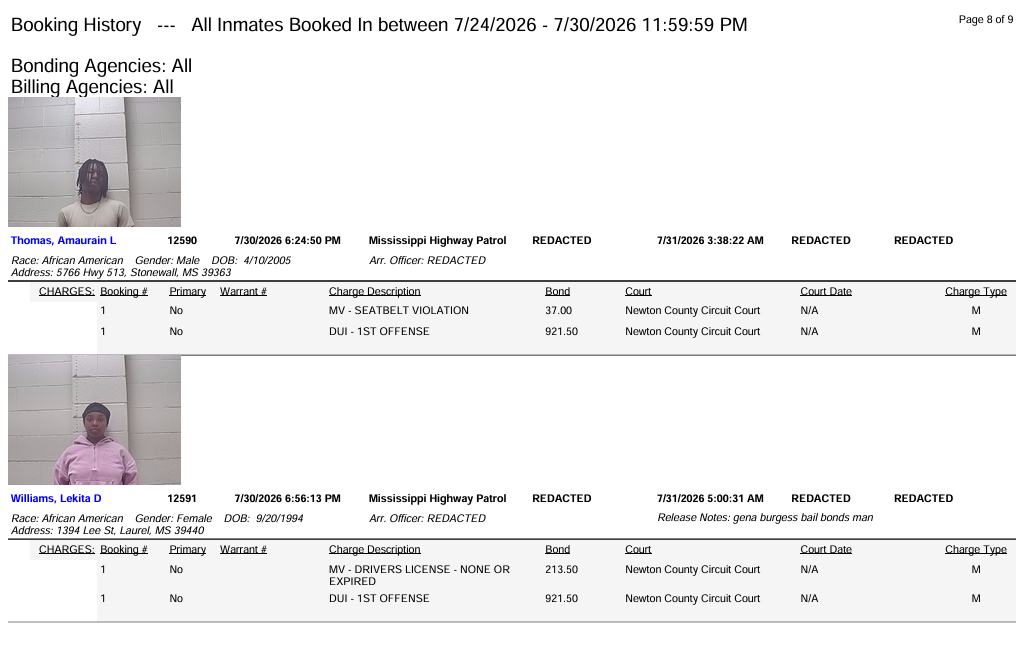Click booking number 12591
Screen dimensions: 1019x657
(182, 498)
